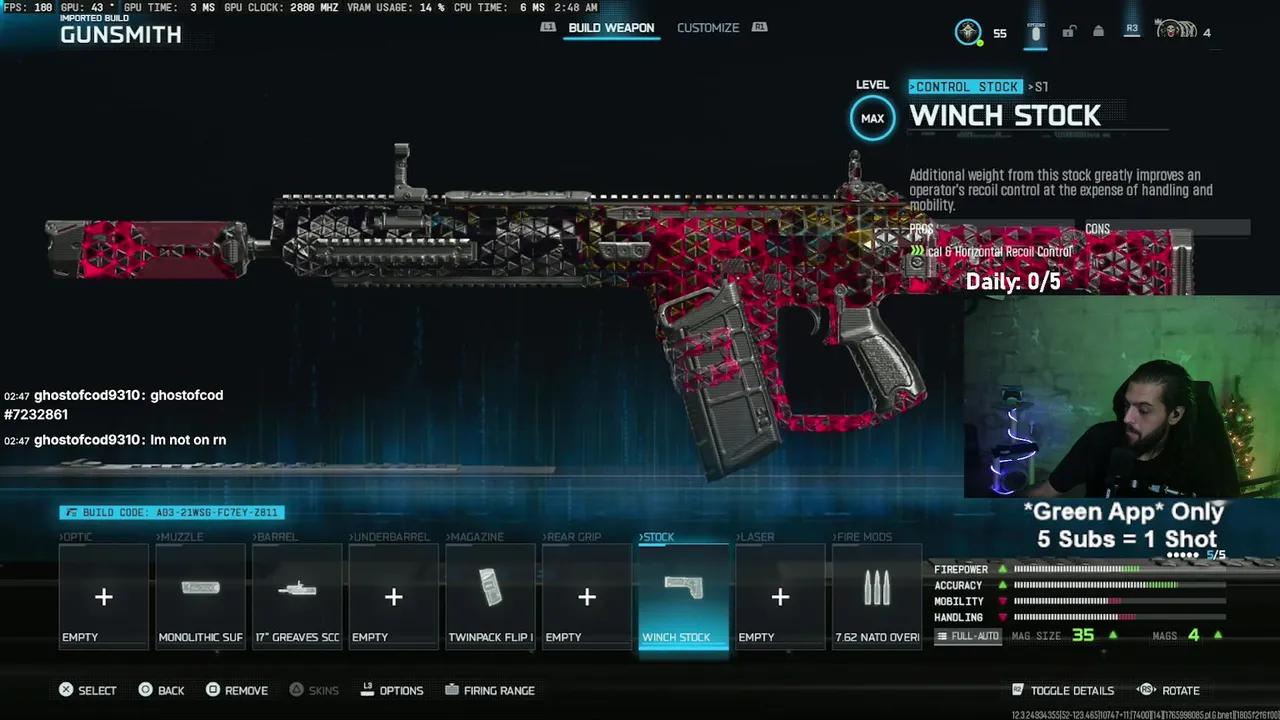Click the streamer webcam overlay

click(1122, 397)
